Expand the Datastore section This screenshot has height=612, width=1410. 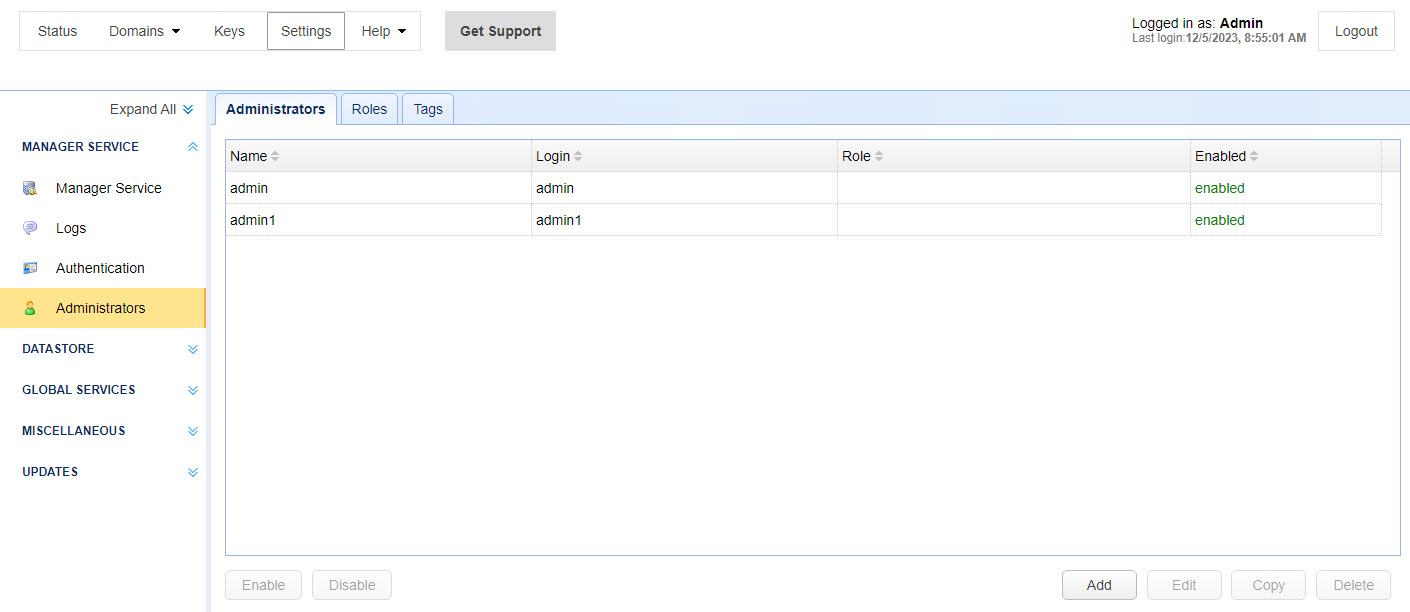click(193, 350)
